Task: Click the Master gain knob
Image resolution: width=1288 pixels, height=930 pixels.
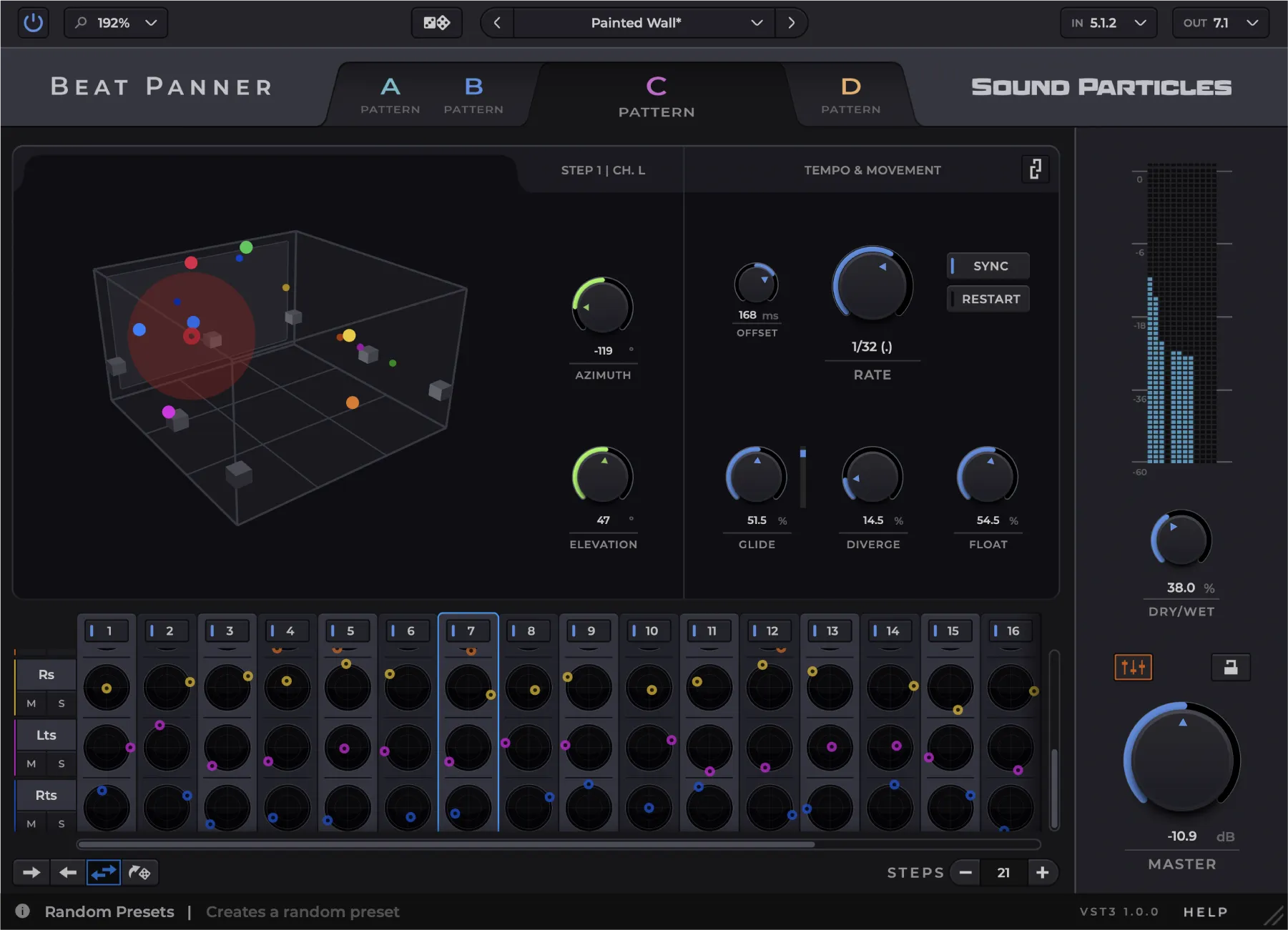Action: point(1181,760)
